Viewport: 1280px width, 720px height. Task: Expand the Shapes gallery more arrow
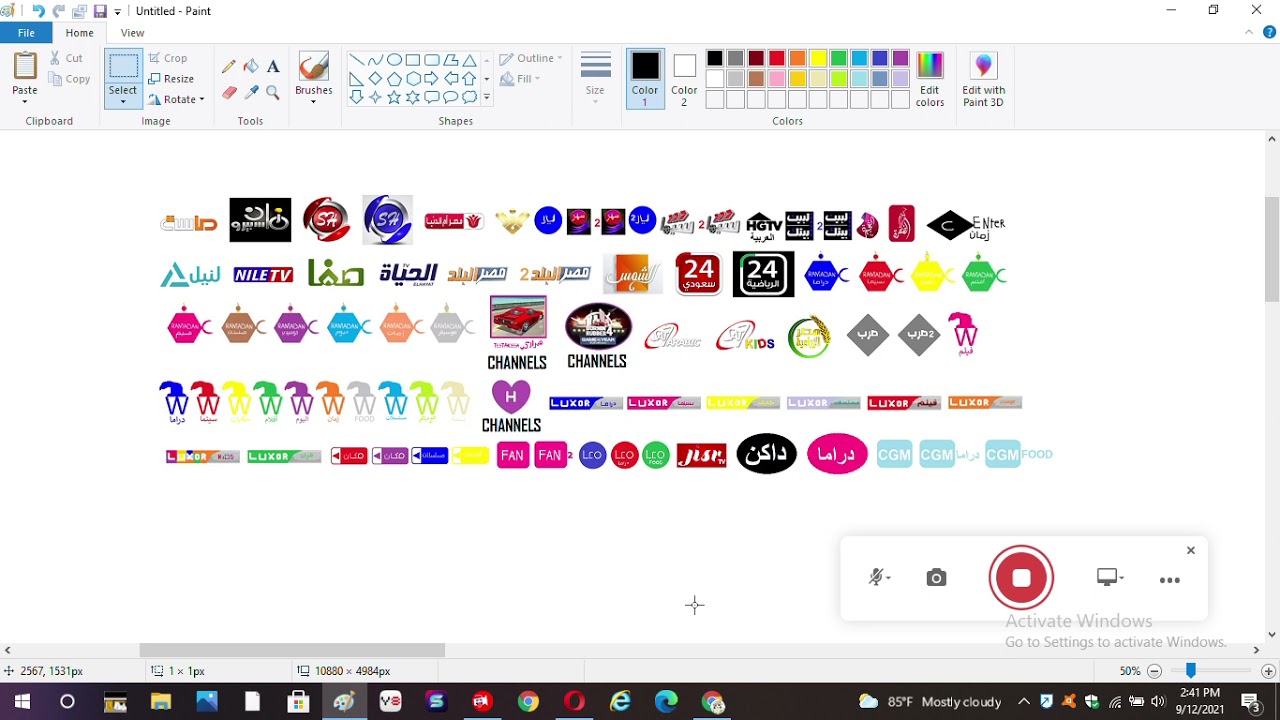pyautogui.click(x=487, y=97)
